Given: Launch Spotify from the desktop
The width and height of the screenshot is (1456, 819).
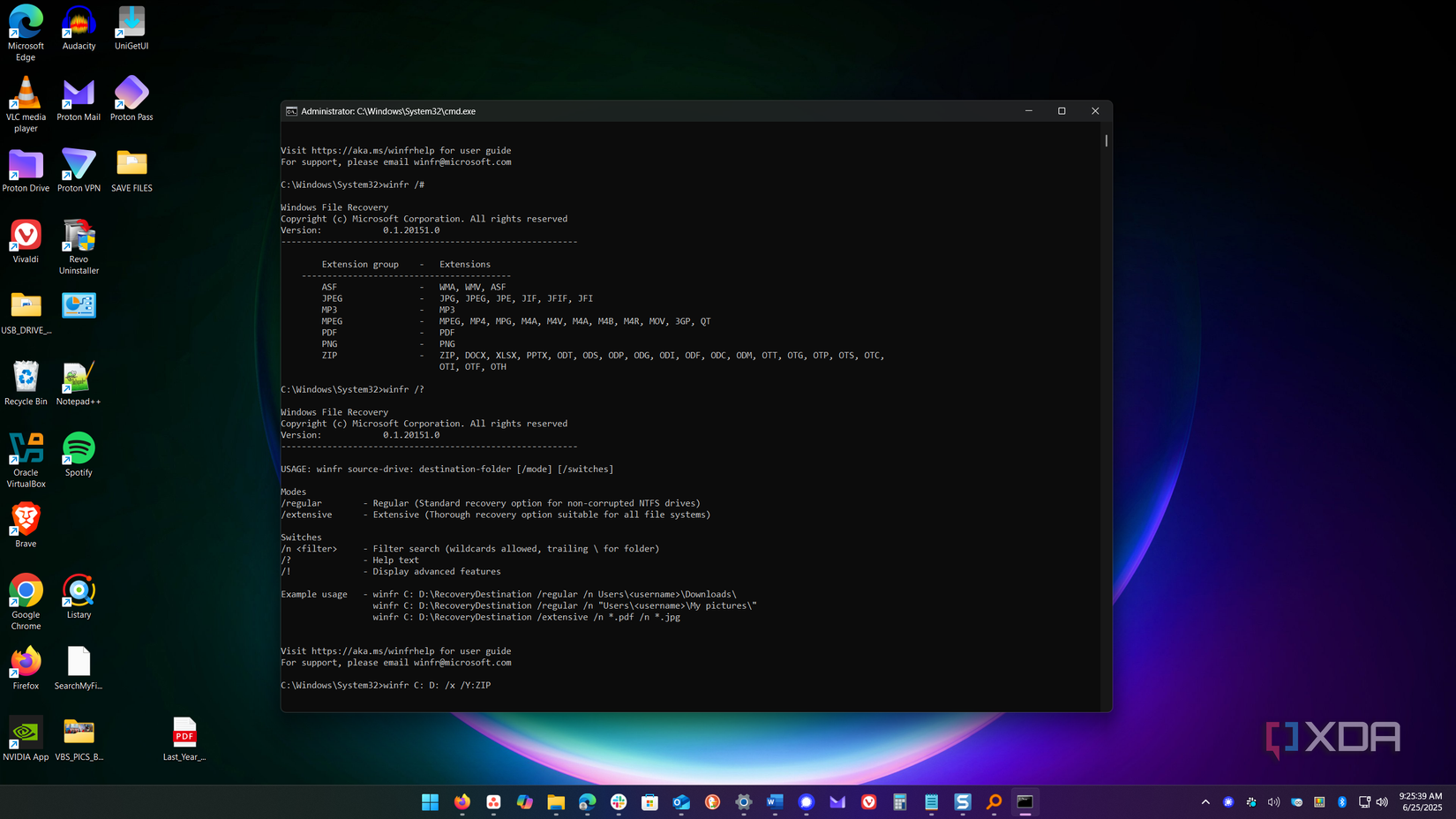Looking at the screenshot, I should (79, 448).
